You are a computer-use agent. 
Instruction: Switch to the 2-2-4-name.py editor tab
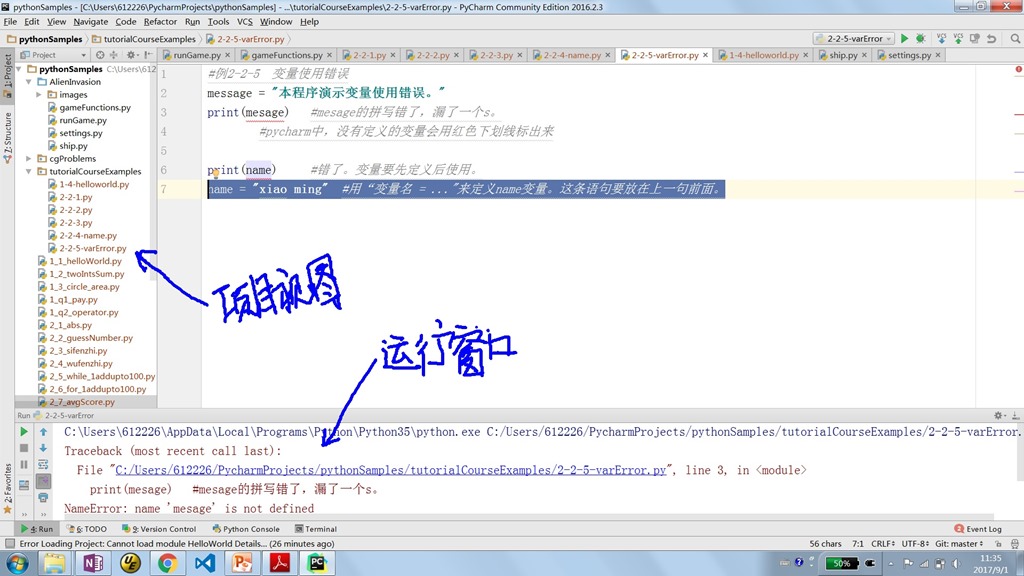point(571,55)
